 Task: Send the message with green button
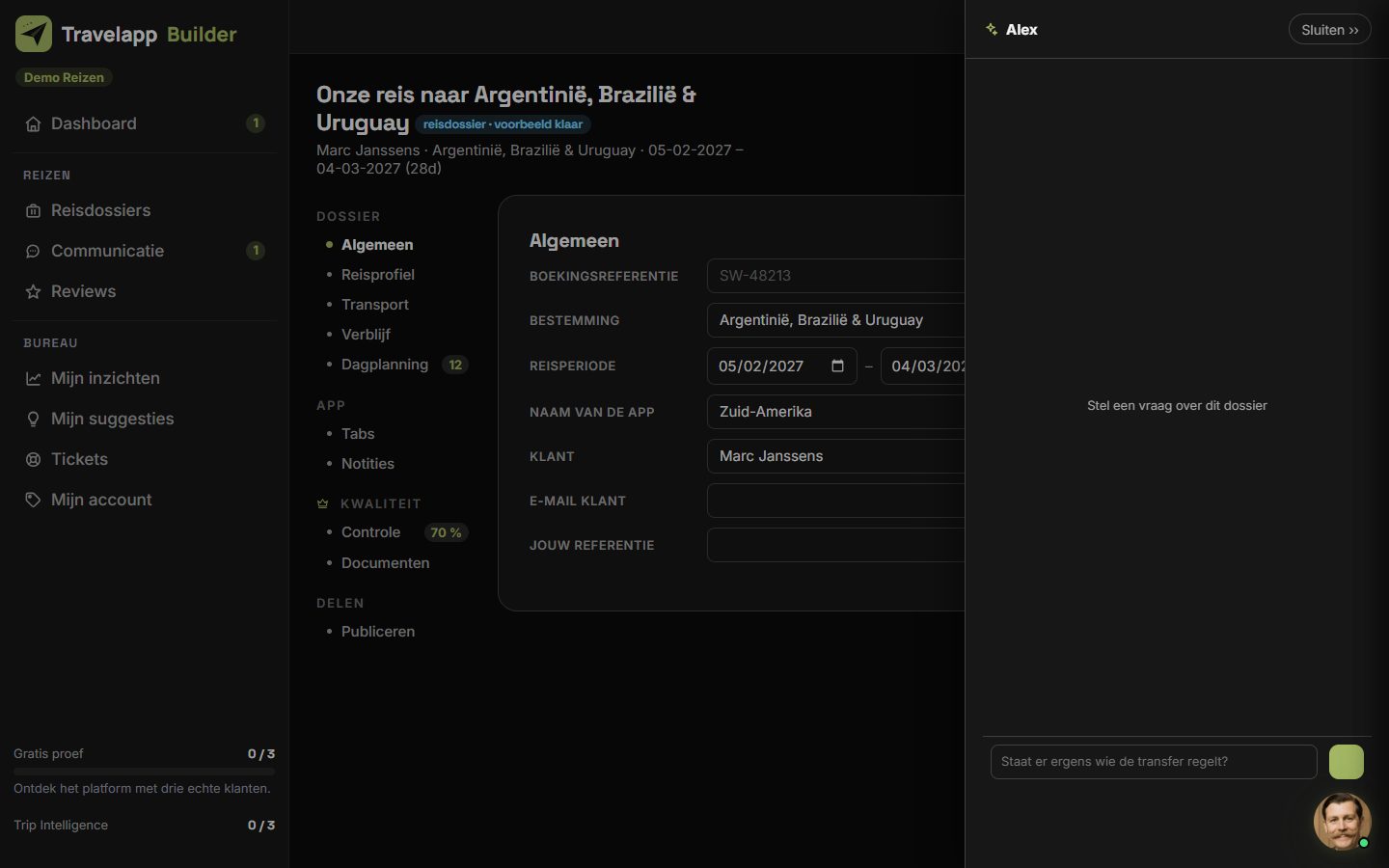click(x=1347, y=762)
